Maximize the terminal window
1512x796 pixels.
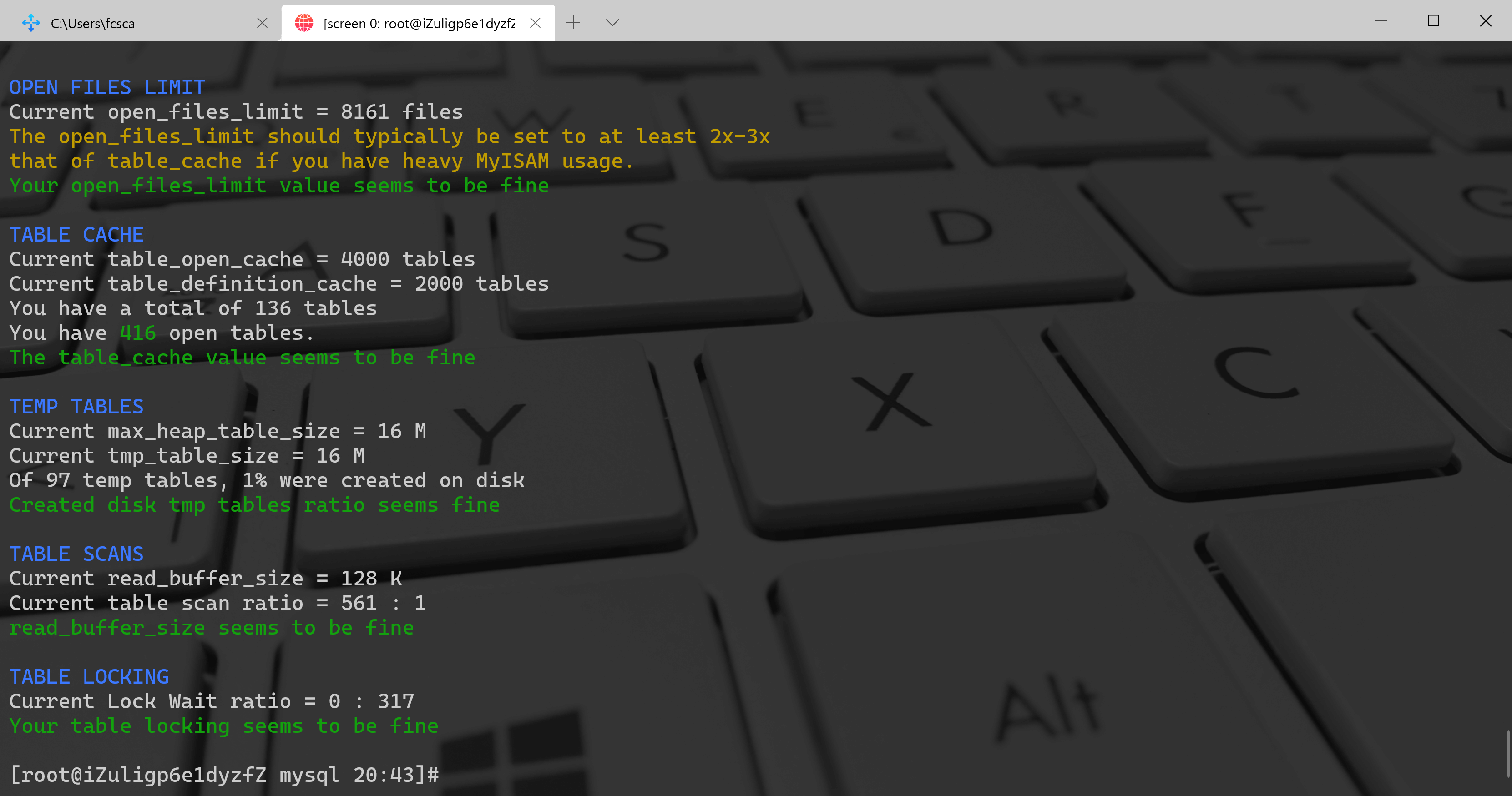click(x=1433, y=21)
